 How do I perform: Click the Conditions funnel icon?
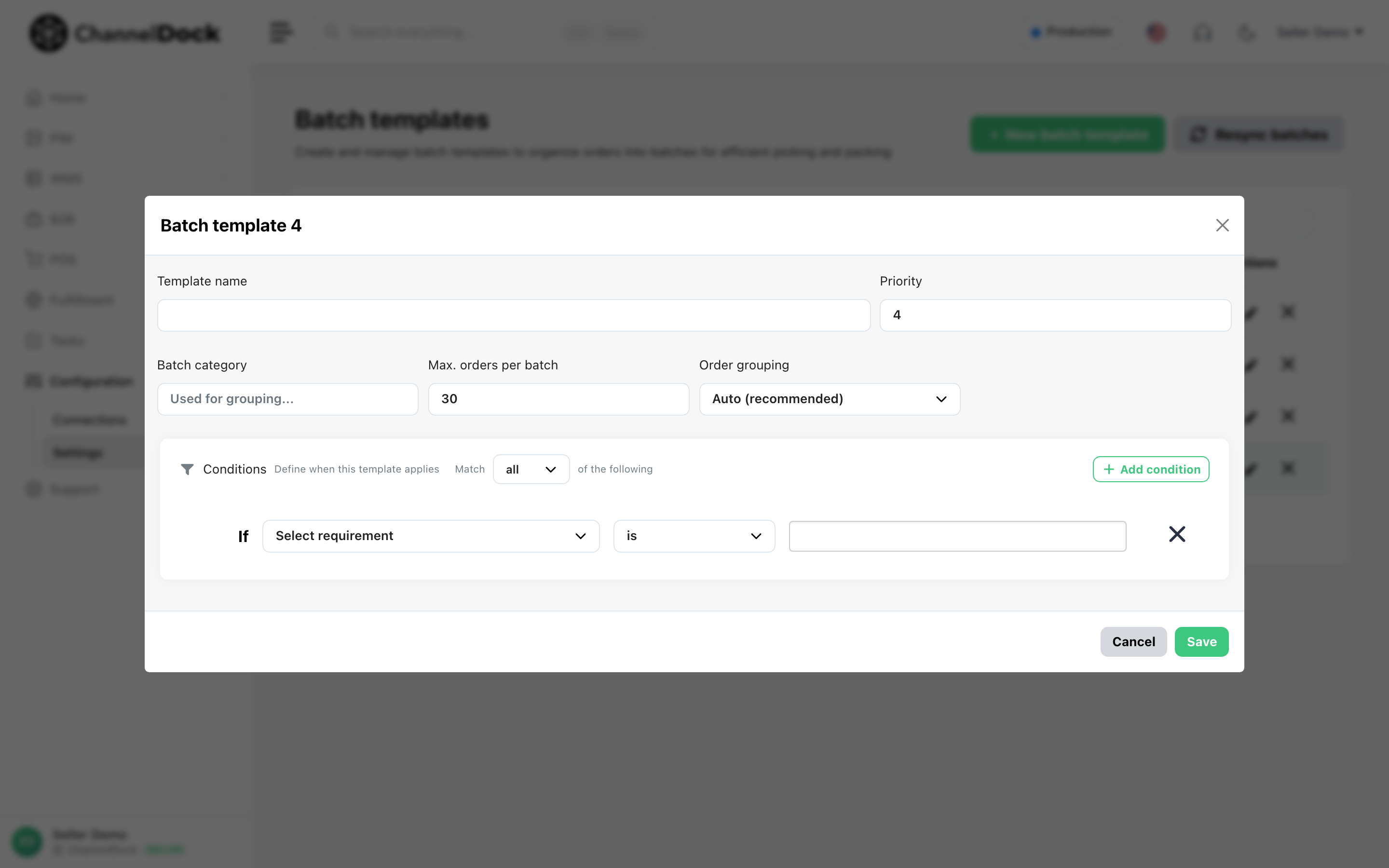coord(187,469)
